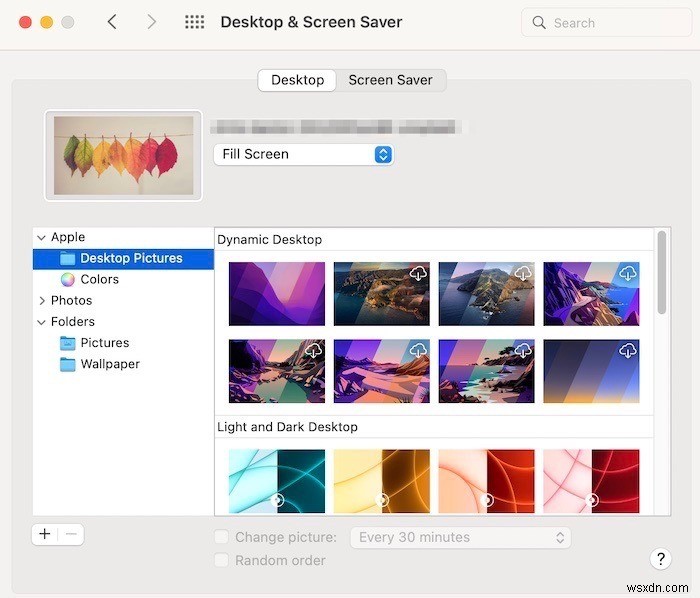
Task: Download first wallpaper in second Dynamic row
Action: tap(313, 350)
